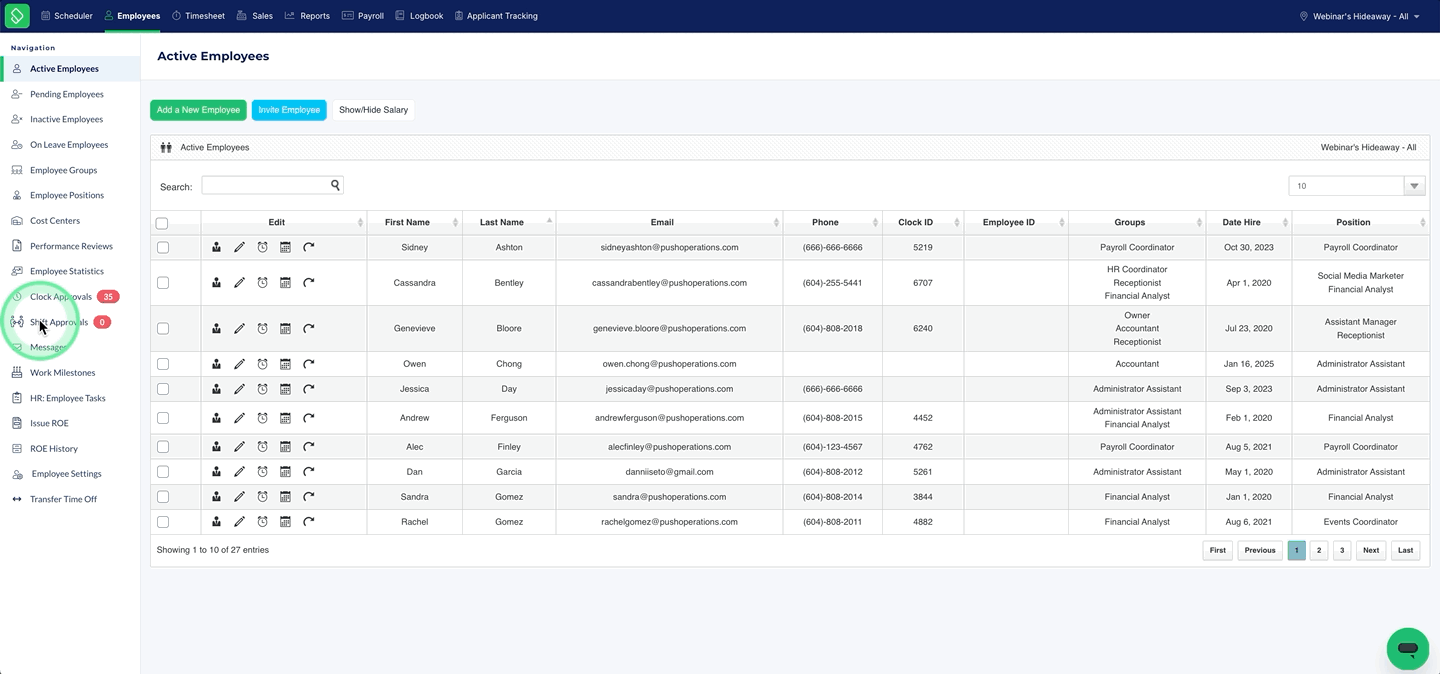
Task: Click the alarm clock icon for Alec Finley
Action: click(262, 447)
